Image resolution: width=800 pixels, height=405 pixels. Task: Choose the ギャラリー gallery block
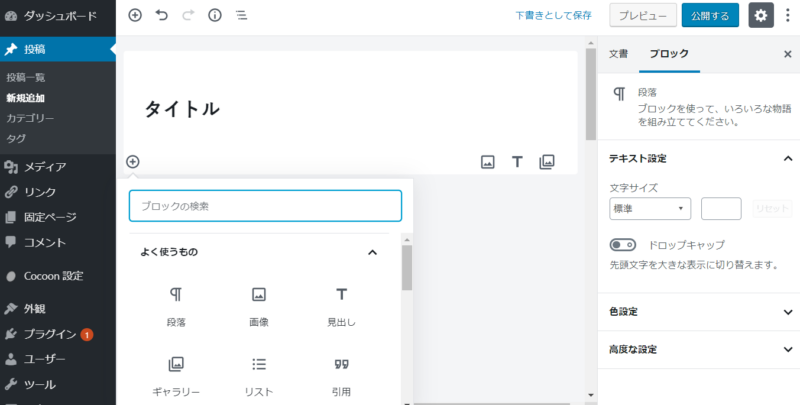(x=176, y=377)
